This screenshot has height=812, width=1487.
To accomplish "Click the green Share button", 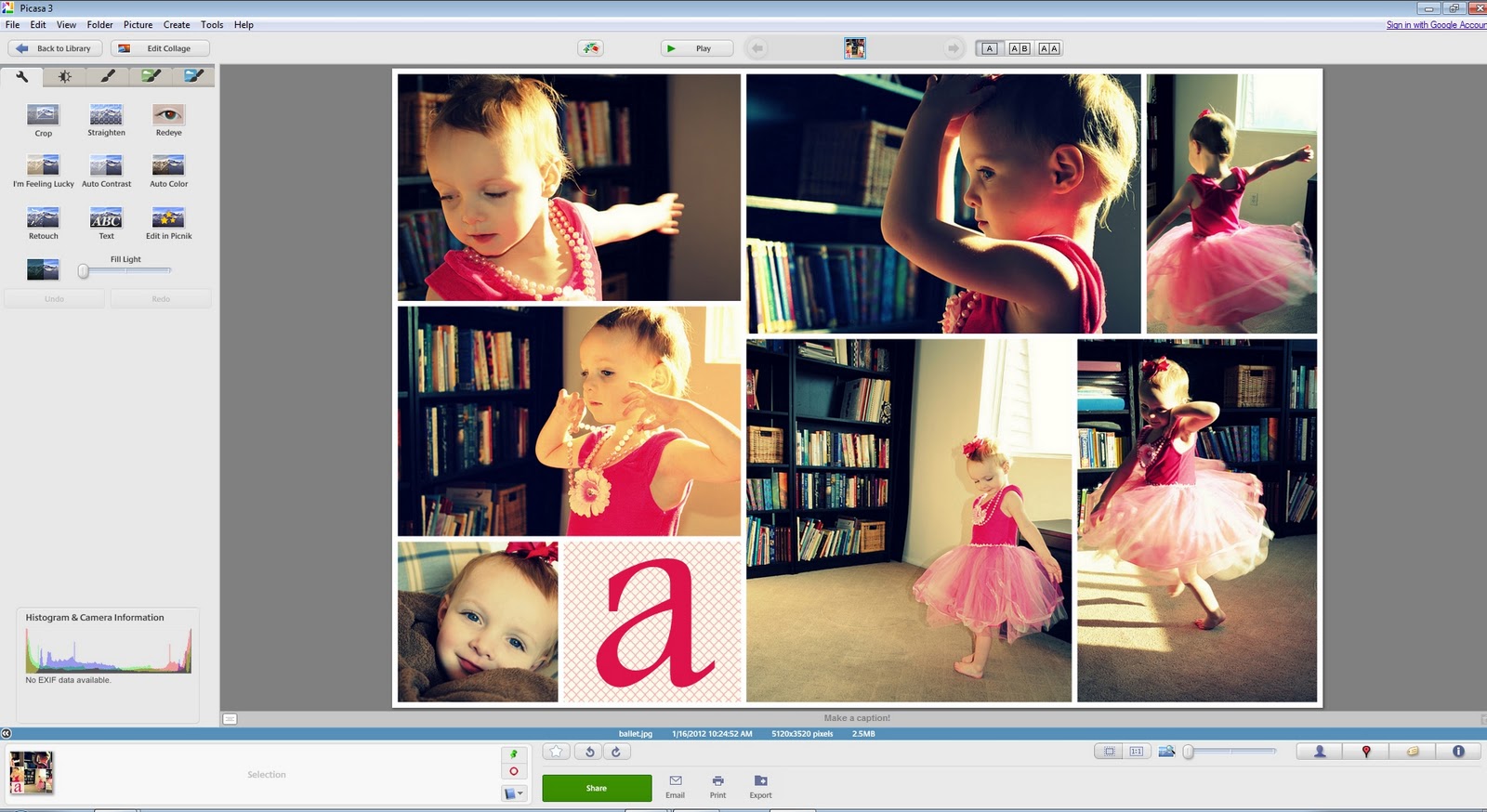I will click(x=597, y=788).
